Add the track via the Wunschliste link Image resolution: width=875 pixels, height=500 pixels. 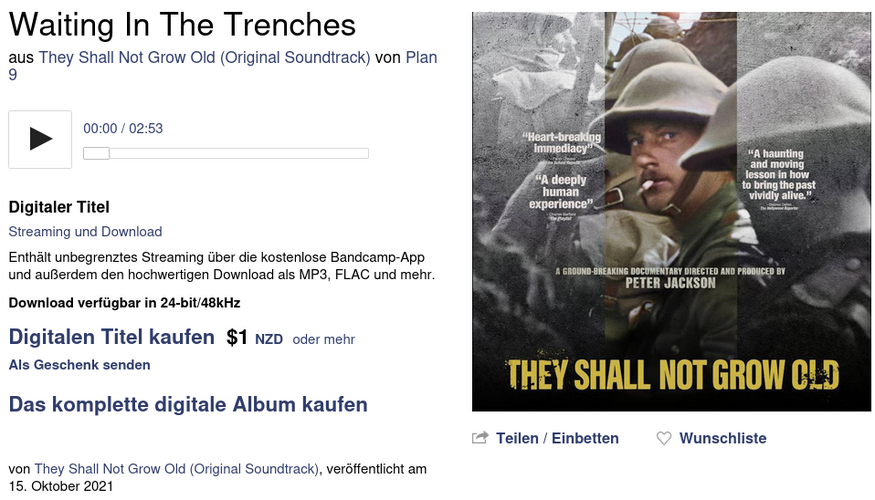click(723, 438)
